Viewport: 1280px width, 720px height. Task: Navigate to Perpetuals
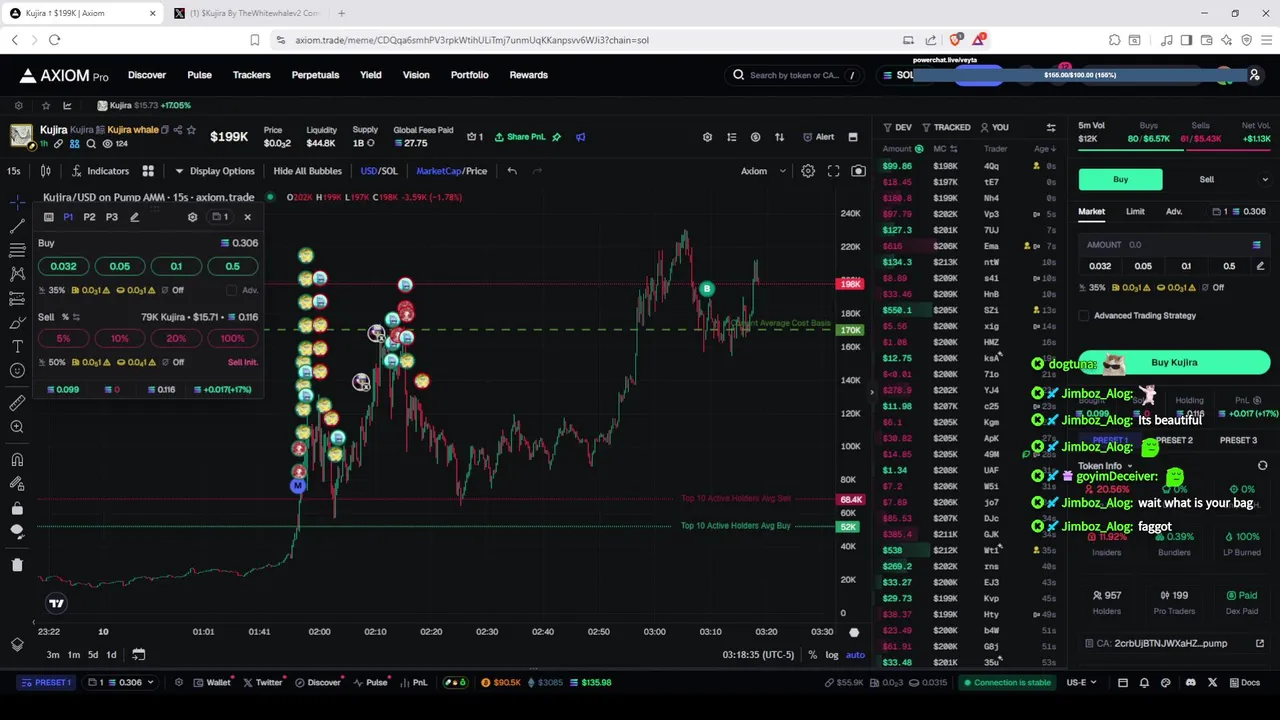315,75
